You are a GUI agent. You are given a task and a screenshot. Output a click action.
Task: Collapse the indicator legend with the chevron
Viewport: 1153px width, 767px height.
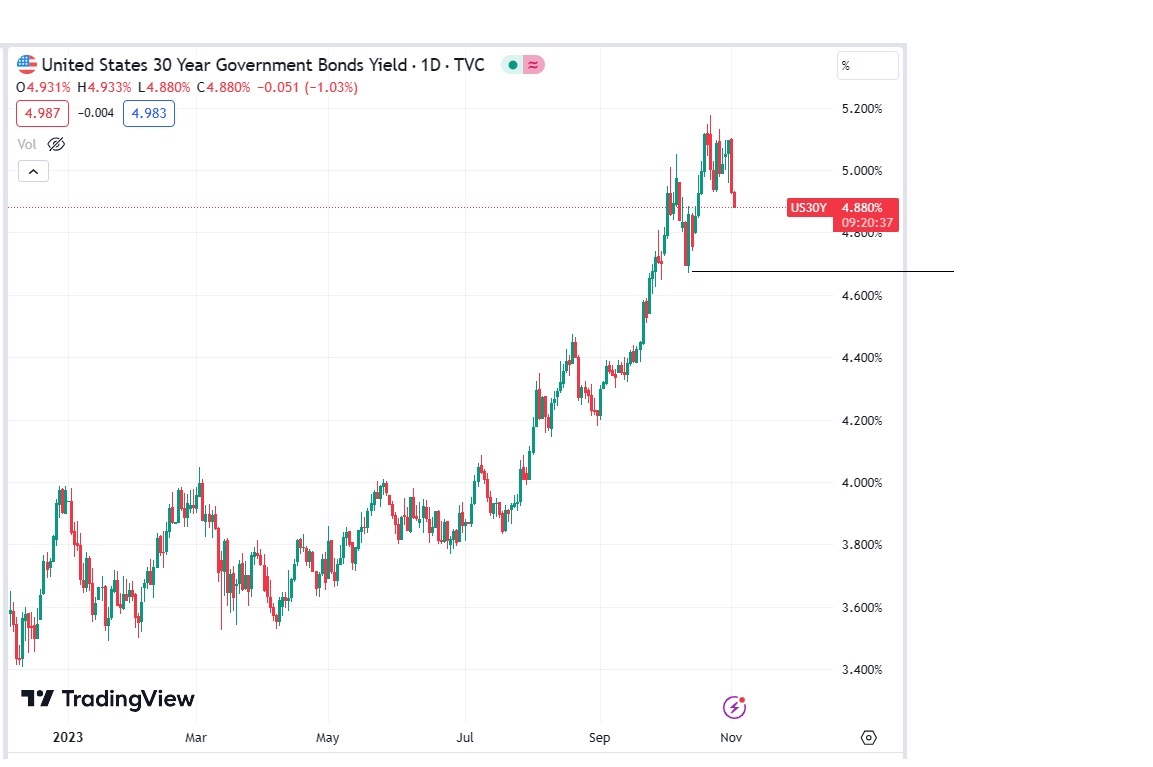[x=33, y=172]
